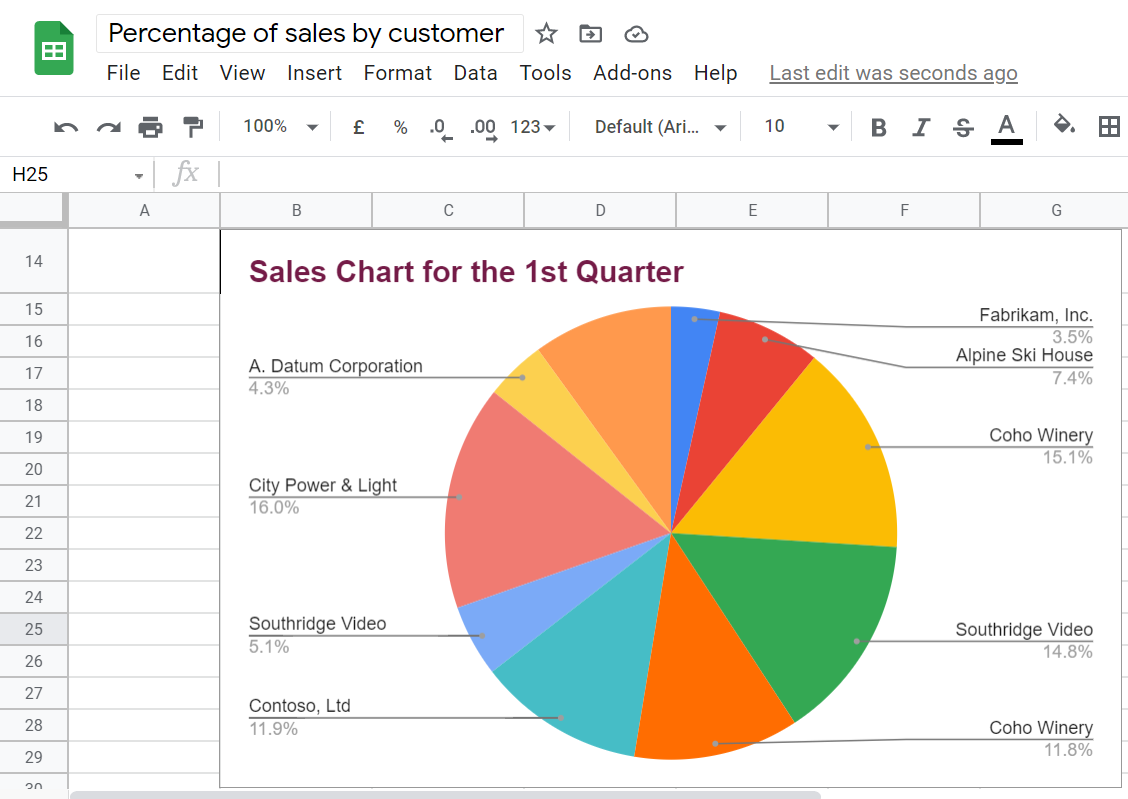Click the format as percent button

coord(400,127)
